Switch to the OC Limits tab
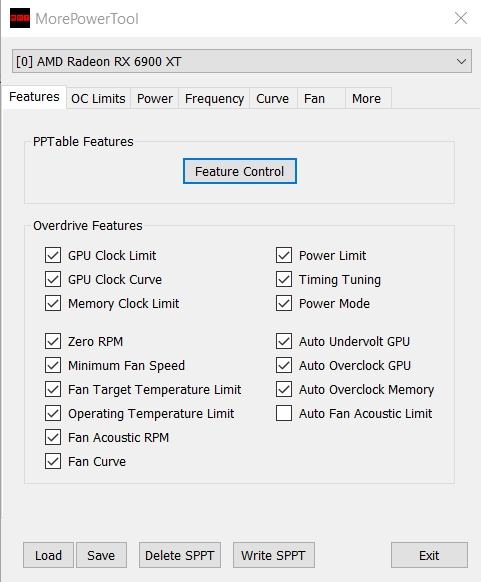This screenshot has width=481, height=582. point(98,99)
